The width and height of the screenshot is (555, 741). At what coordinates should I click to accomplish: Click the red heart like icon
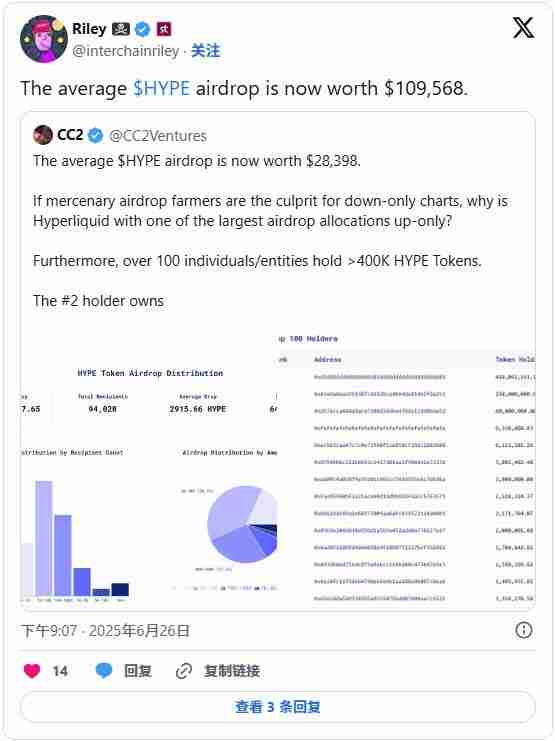click(32, 671)
